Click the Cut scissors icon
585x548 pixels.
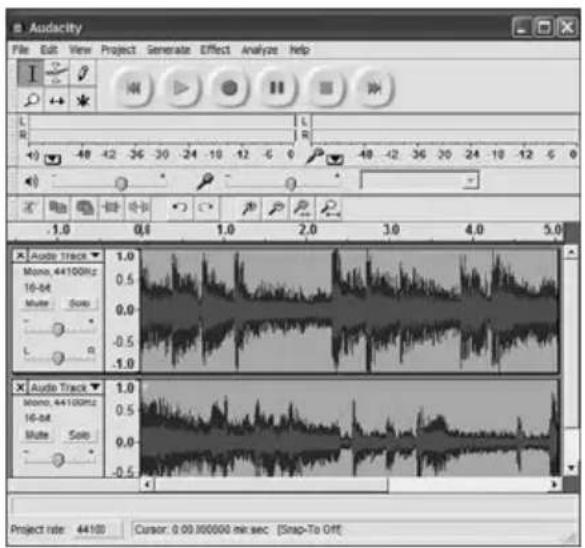[30, 208]
